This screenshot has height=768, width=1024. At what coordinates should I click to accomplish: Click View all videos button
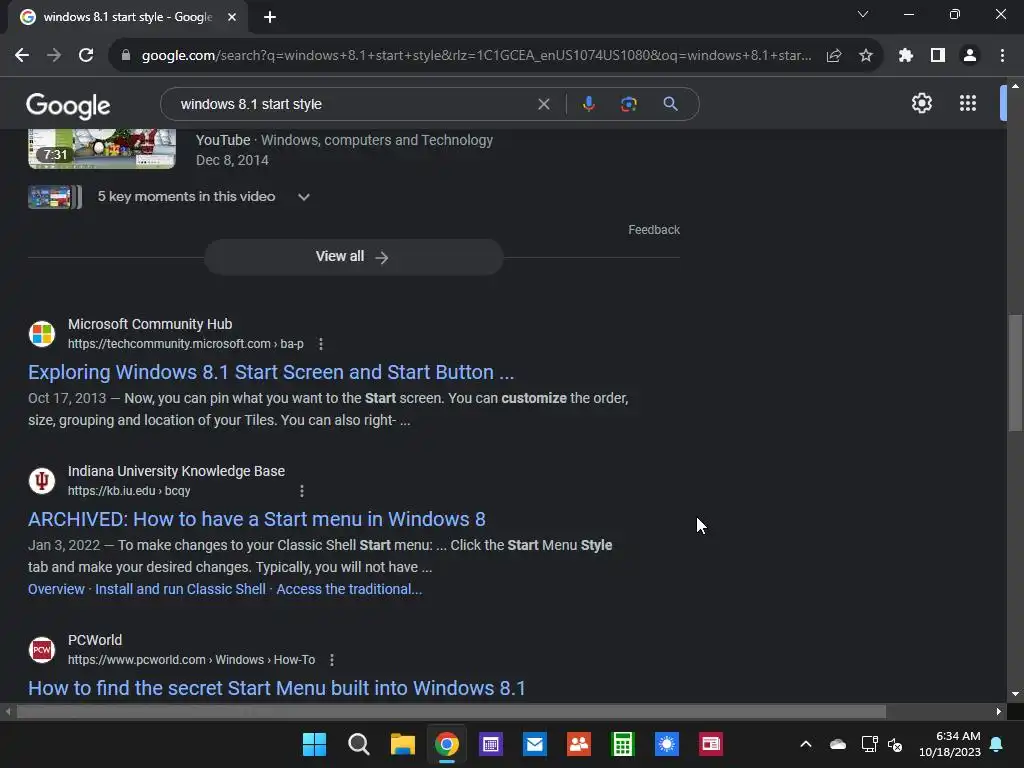tap(353, 257)
